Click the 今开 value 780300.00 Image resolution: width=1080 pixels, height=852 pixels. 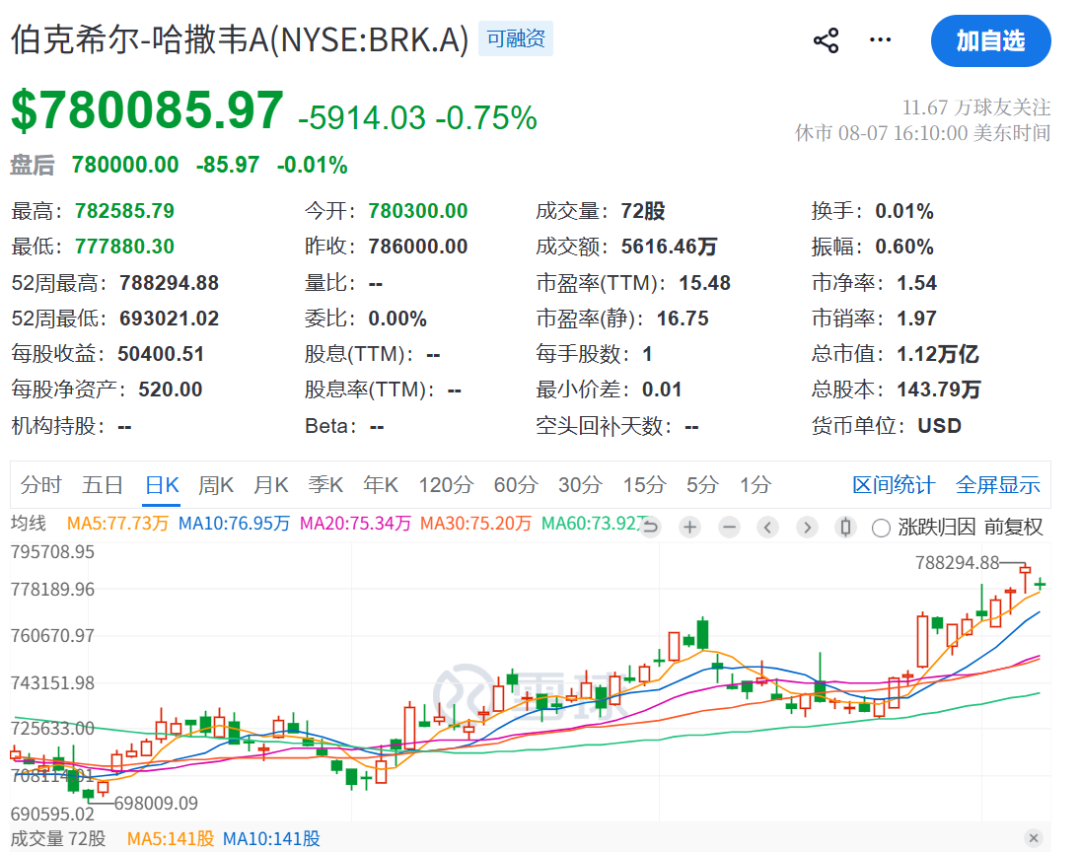(418, 211)
